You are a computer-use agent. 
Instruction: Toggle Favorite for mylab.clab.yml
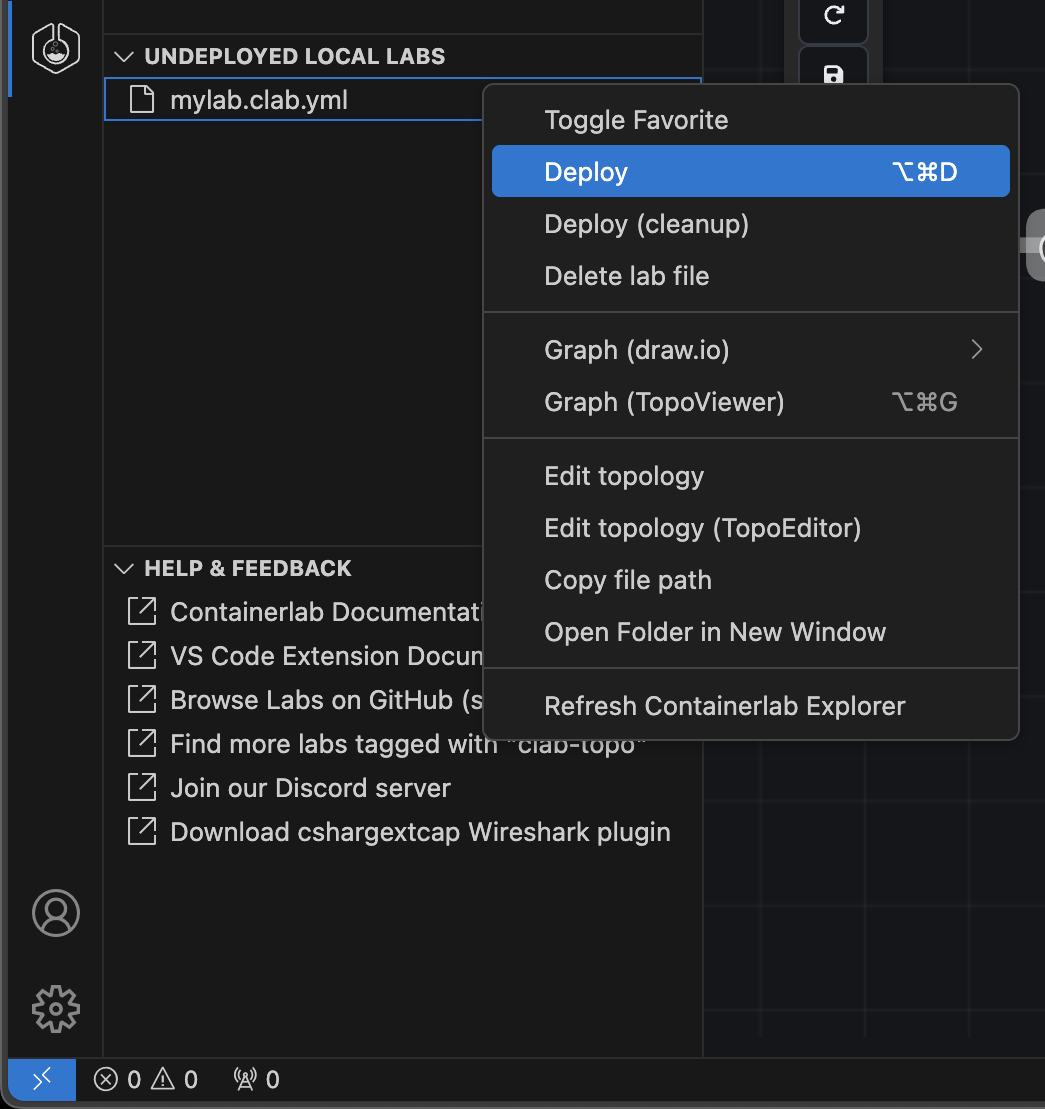click(x=636, y=119)
